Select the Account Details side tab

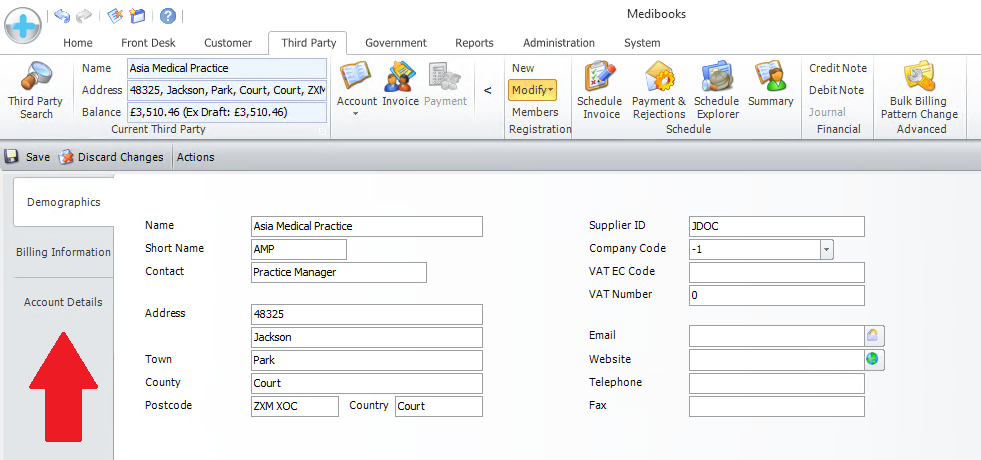pos(63,302)
